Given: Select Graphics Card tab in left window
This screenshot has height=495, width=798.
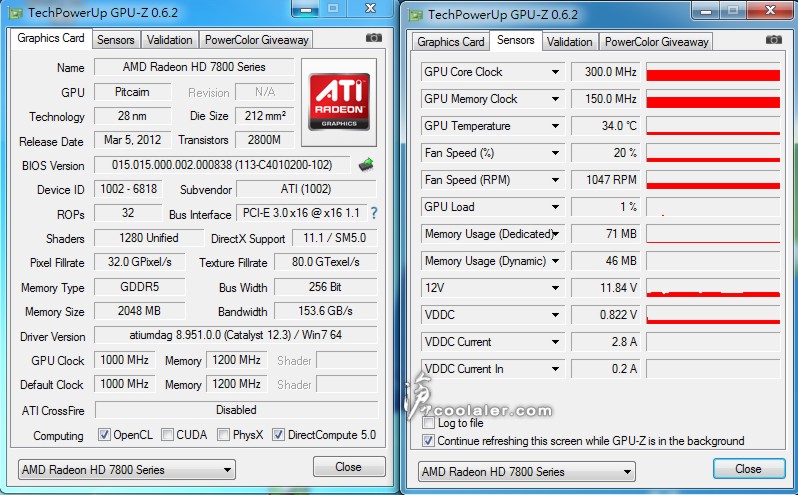Looking at the screenshot, I should 51,38.
